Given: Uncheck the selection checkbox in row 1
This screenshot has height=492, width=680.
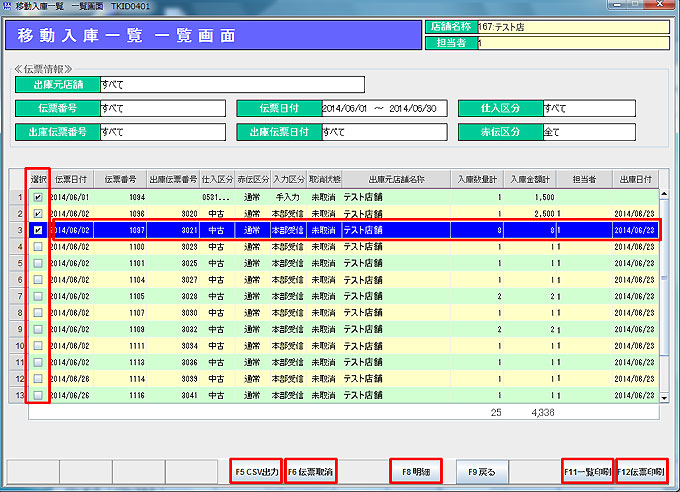Looking at the screenshot, I should tap(37, 198).
